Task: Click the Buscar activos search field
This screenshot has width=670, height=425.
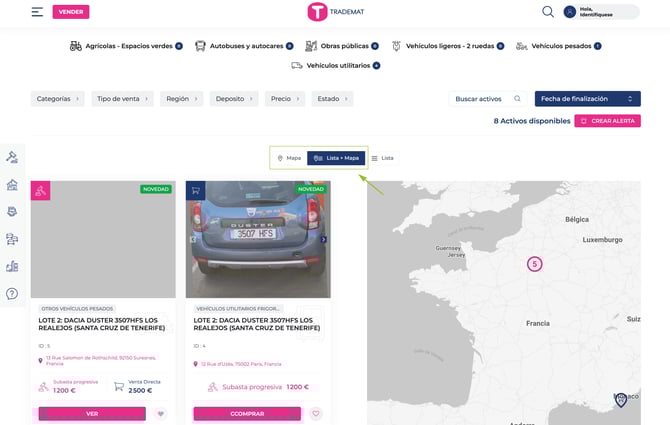Action: pyautogui.click(x=488, y=99)
